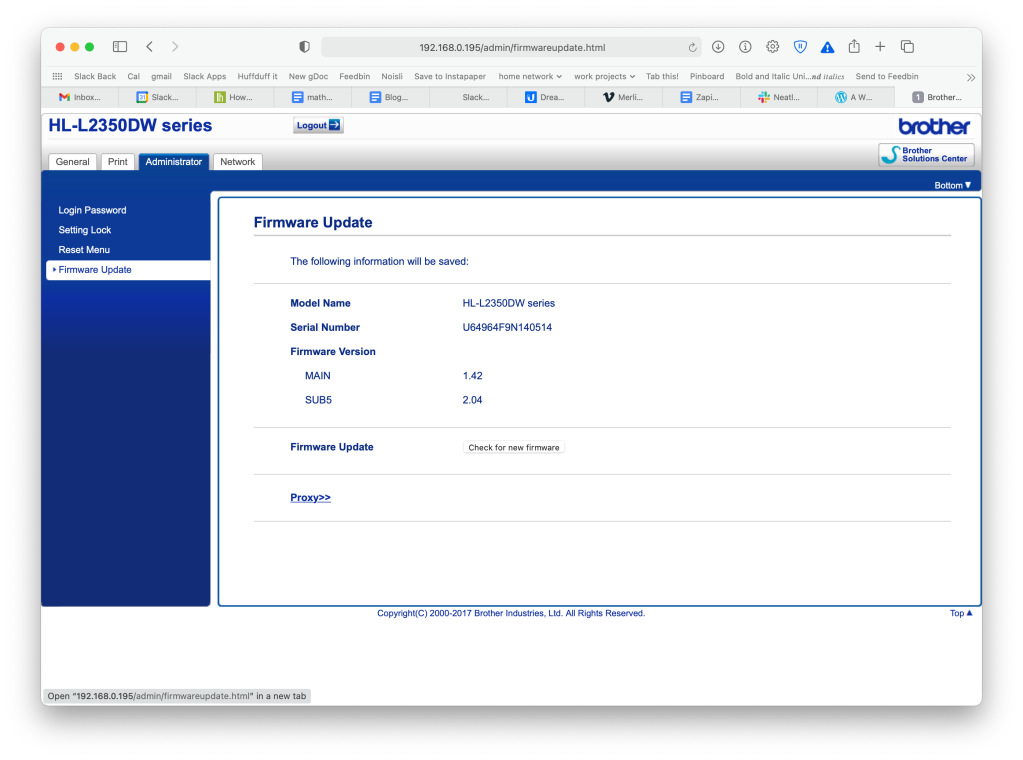The image size is (1023, 760).
Task: Go back using the back arrow
Action: 149,46
